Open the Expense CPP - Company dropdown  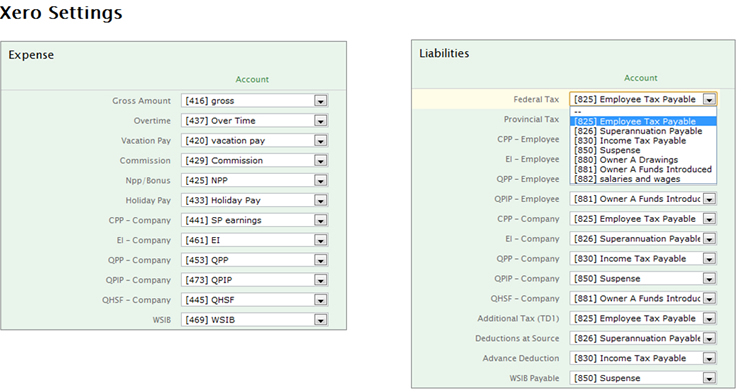point(254,220)
